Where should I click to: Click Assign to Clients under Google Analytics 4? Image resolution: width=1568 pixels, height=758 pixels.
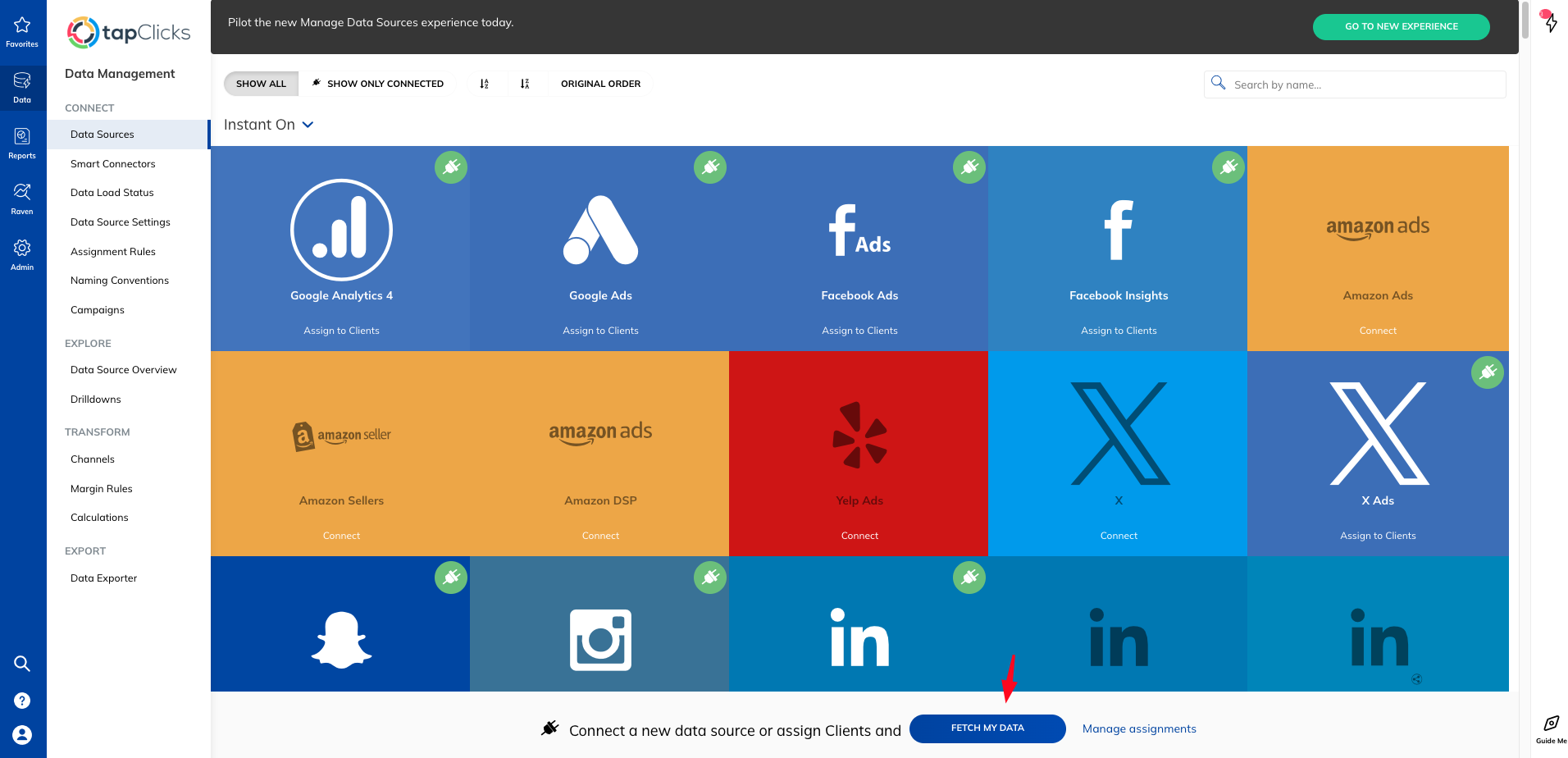pos(341,331)
